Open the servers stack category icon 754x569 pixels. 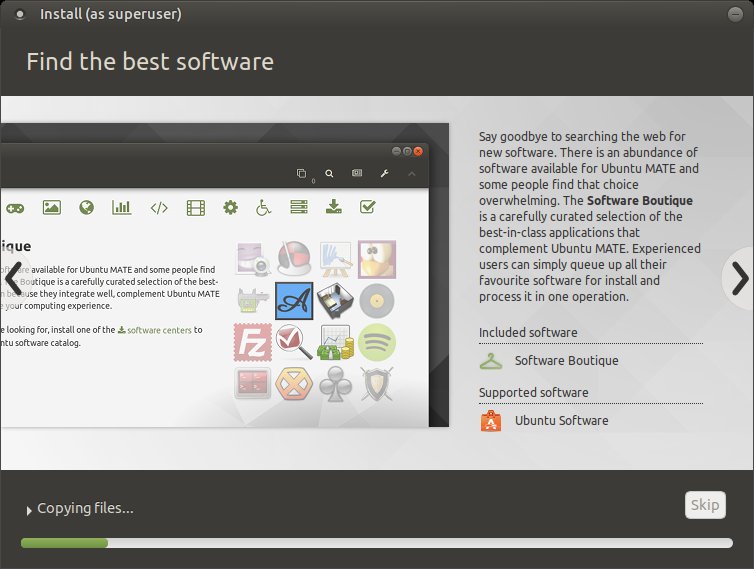pyautogui.click(x=299, y=207)
